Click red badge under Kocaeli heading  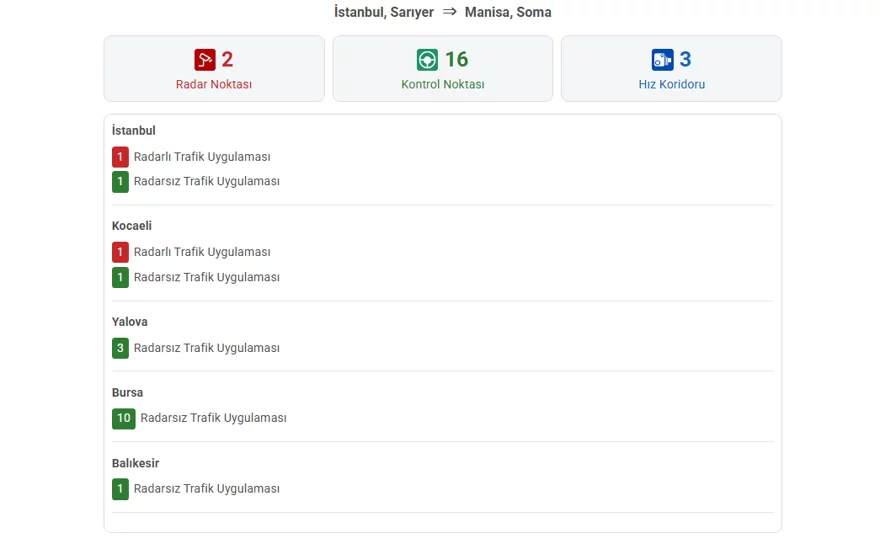tap(120, 252)
